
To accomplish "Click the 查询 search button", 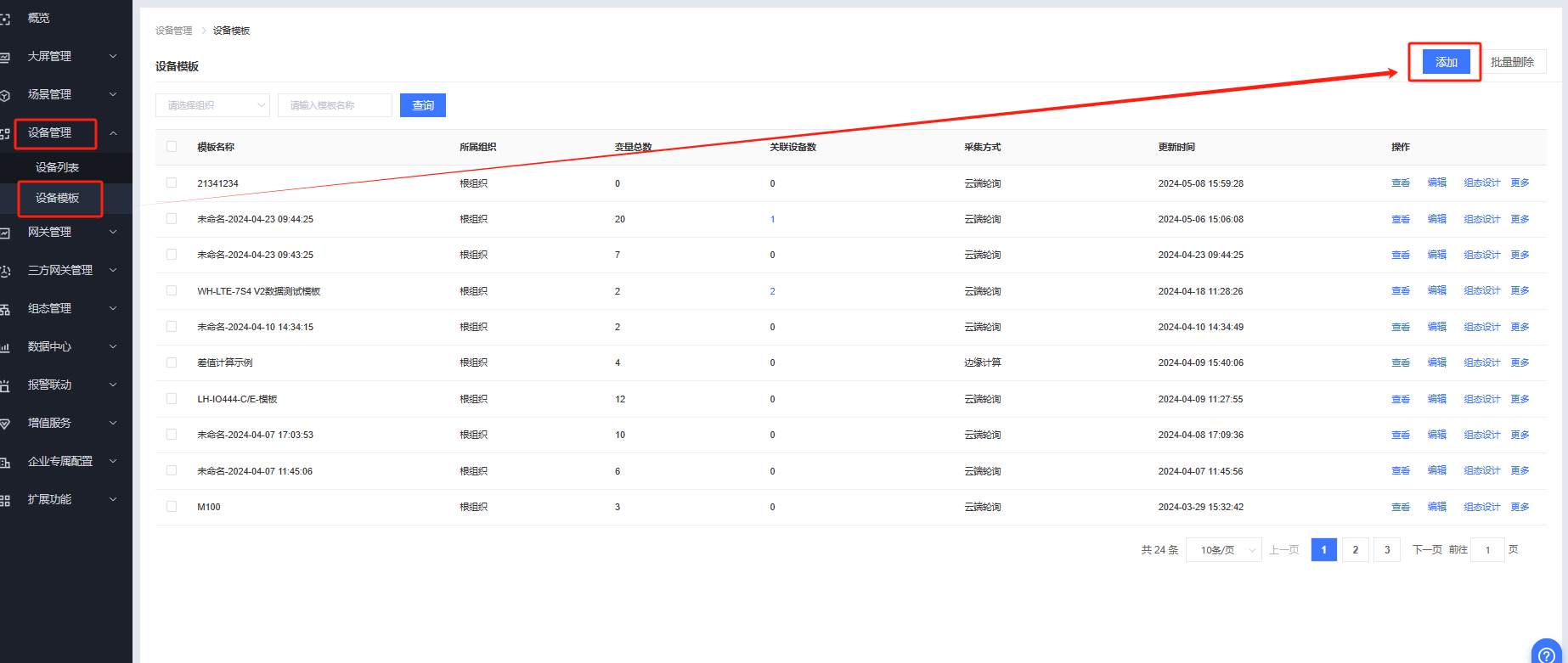I will [423, 105].
